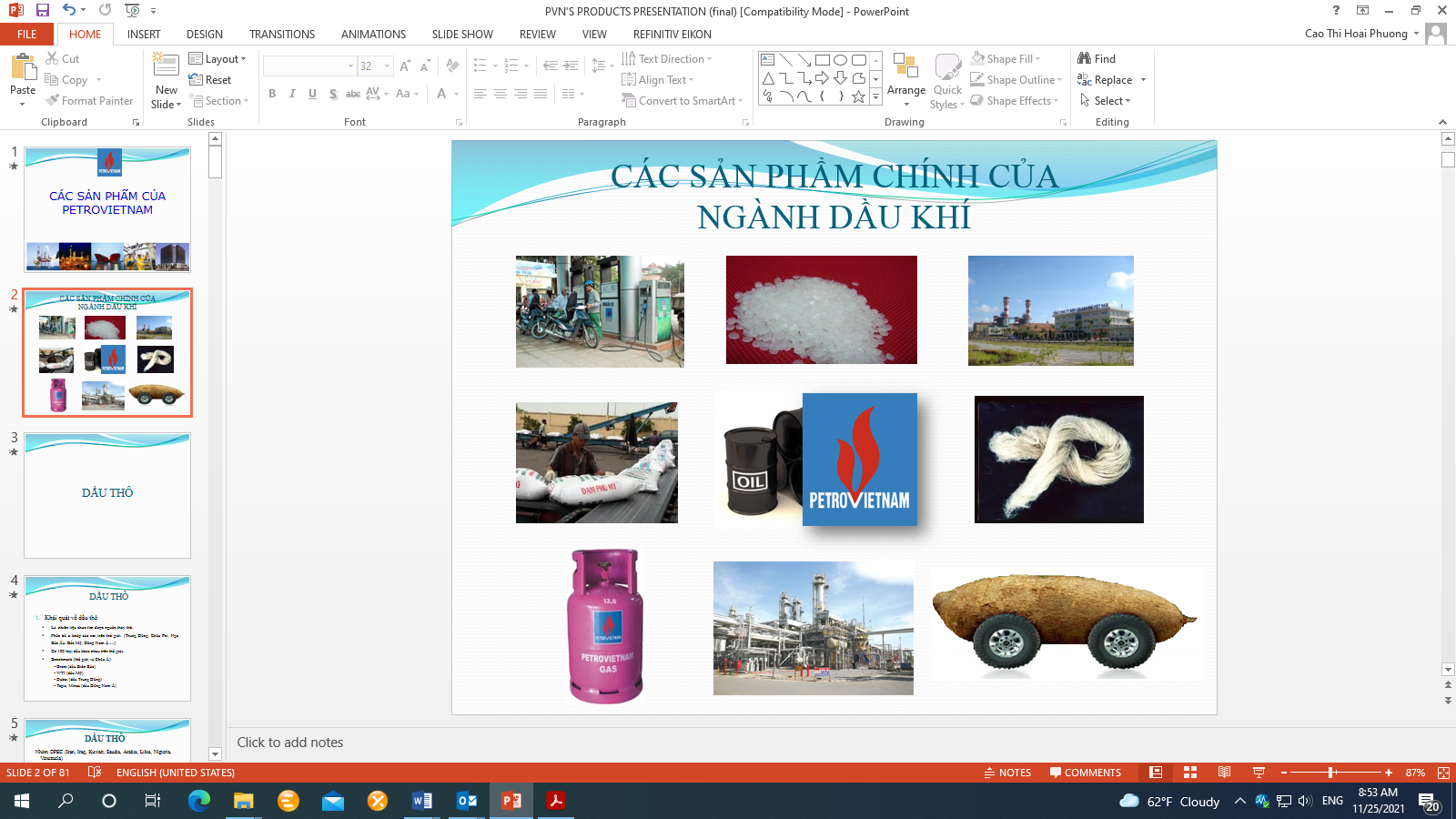Start Slide Show from status bar
Viewport: 1456px width, 819px height.
[1259, 773]
